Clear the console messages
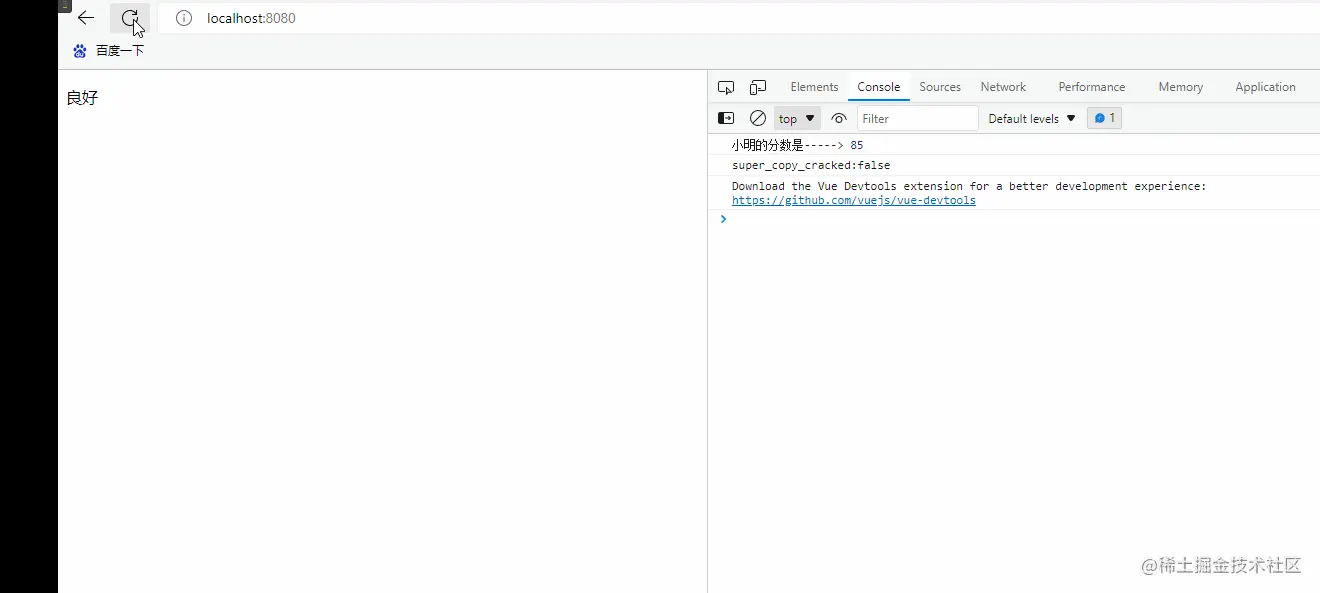Viewport: 1320px width, 593px height. point(758,118)
